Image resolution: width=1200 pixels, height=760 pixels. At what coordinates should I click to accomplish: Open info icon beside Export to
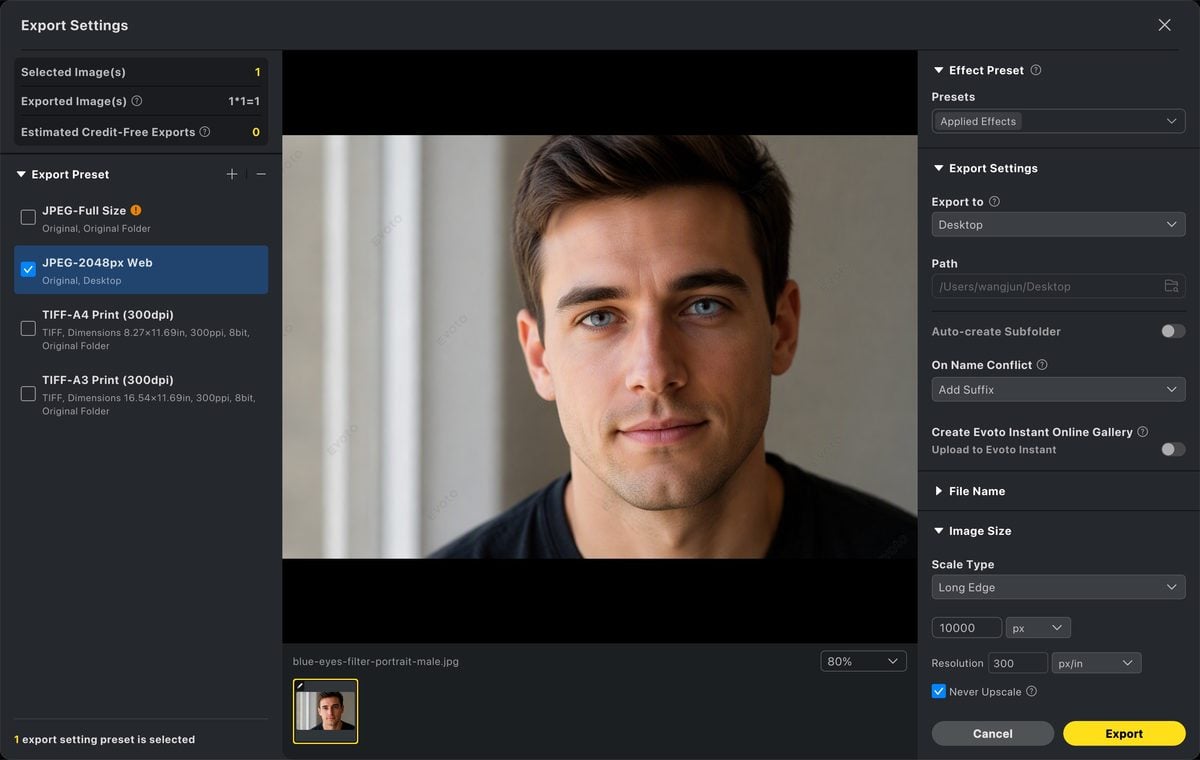click(994, 201)
